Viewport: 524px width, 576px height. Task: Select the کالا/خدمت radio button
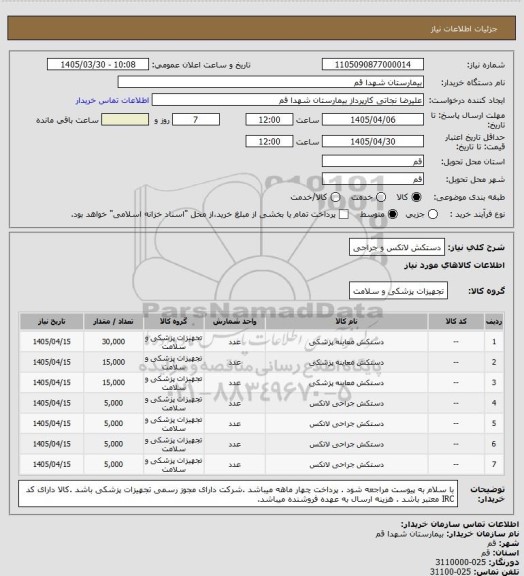coord(335,197)
